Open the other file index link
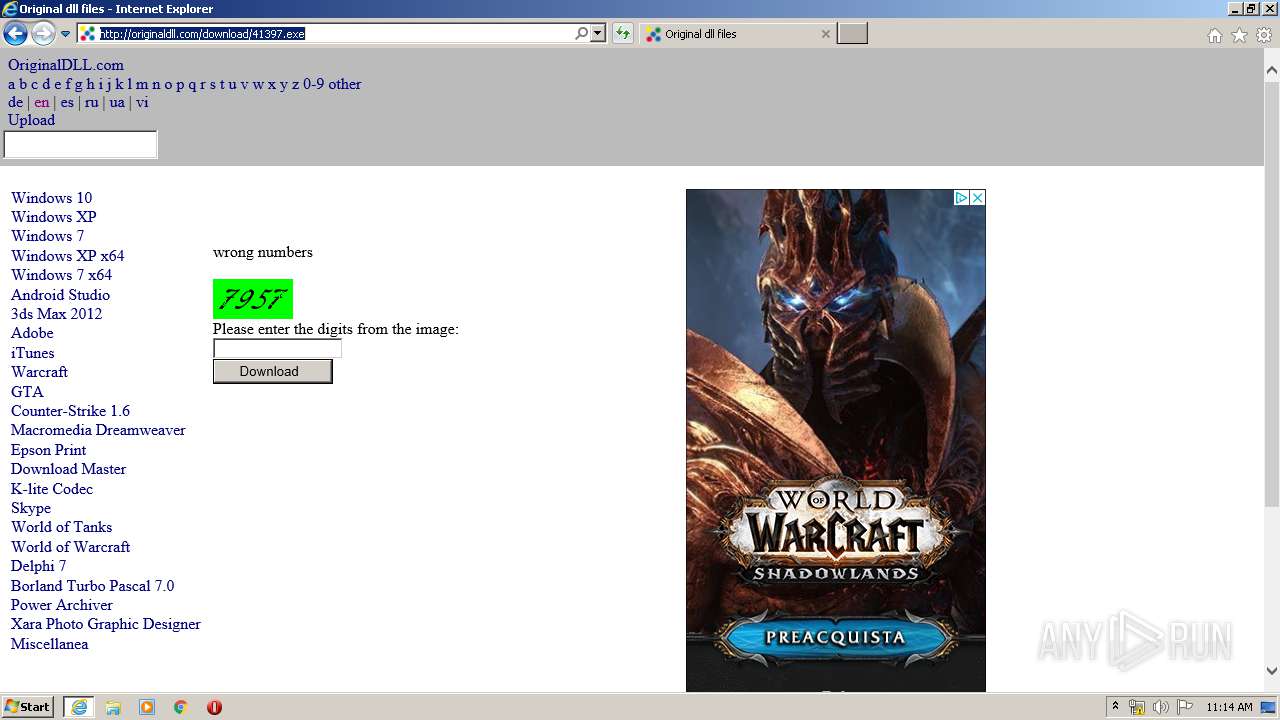The image size is (1280, 720). point(345,84)
